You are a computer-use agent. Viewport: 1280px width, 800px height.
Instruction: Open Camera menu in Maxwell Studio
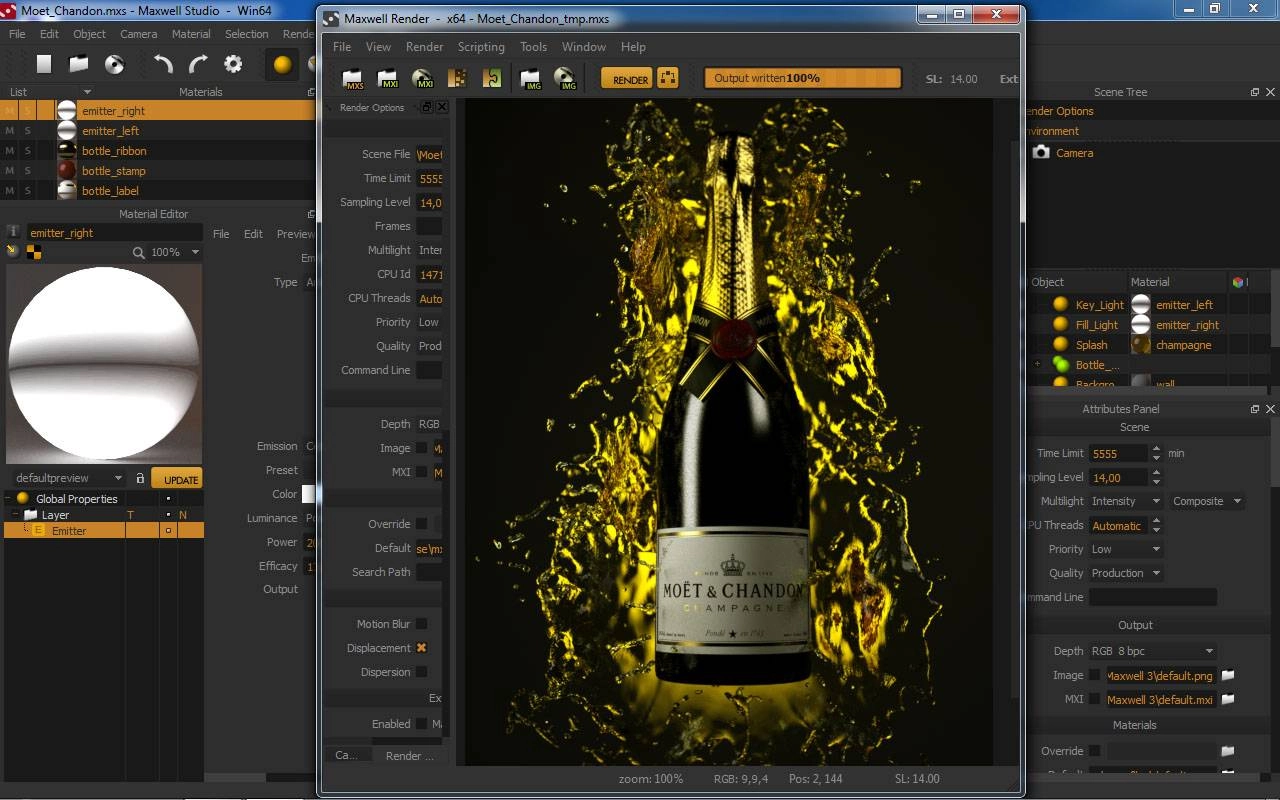coord(139,34)
